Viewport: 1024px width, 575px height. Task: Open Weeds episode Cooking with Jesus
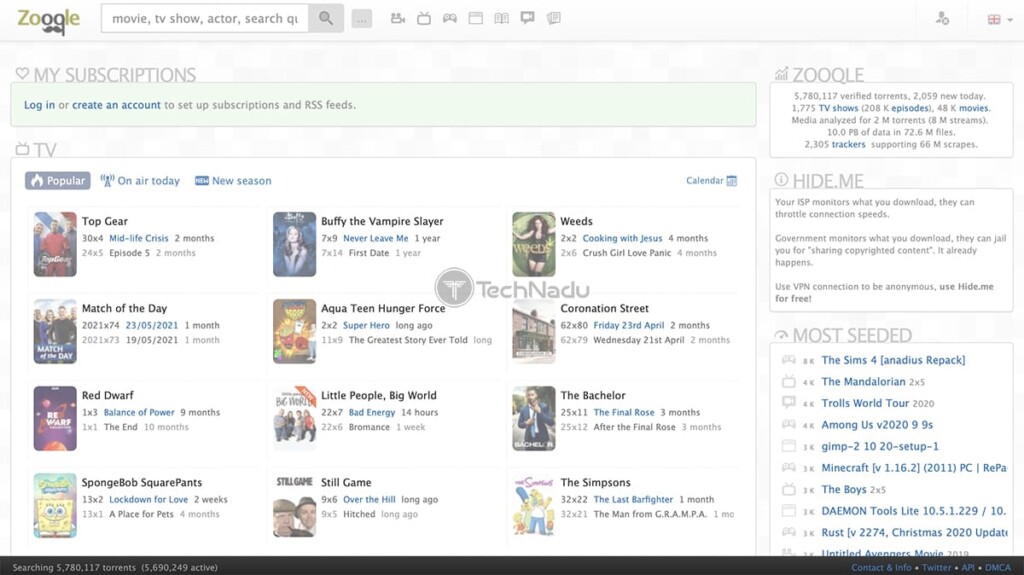click(622, 238)
